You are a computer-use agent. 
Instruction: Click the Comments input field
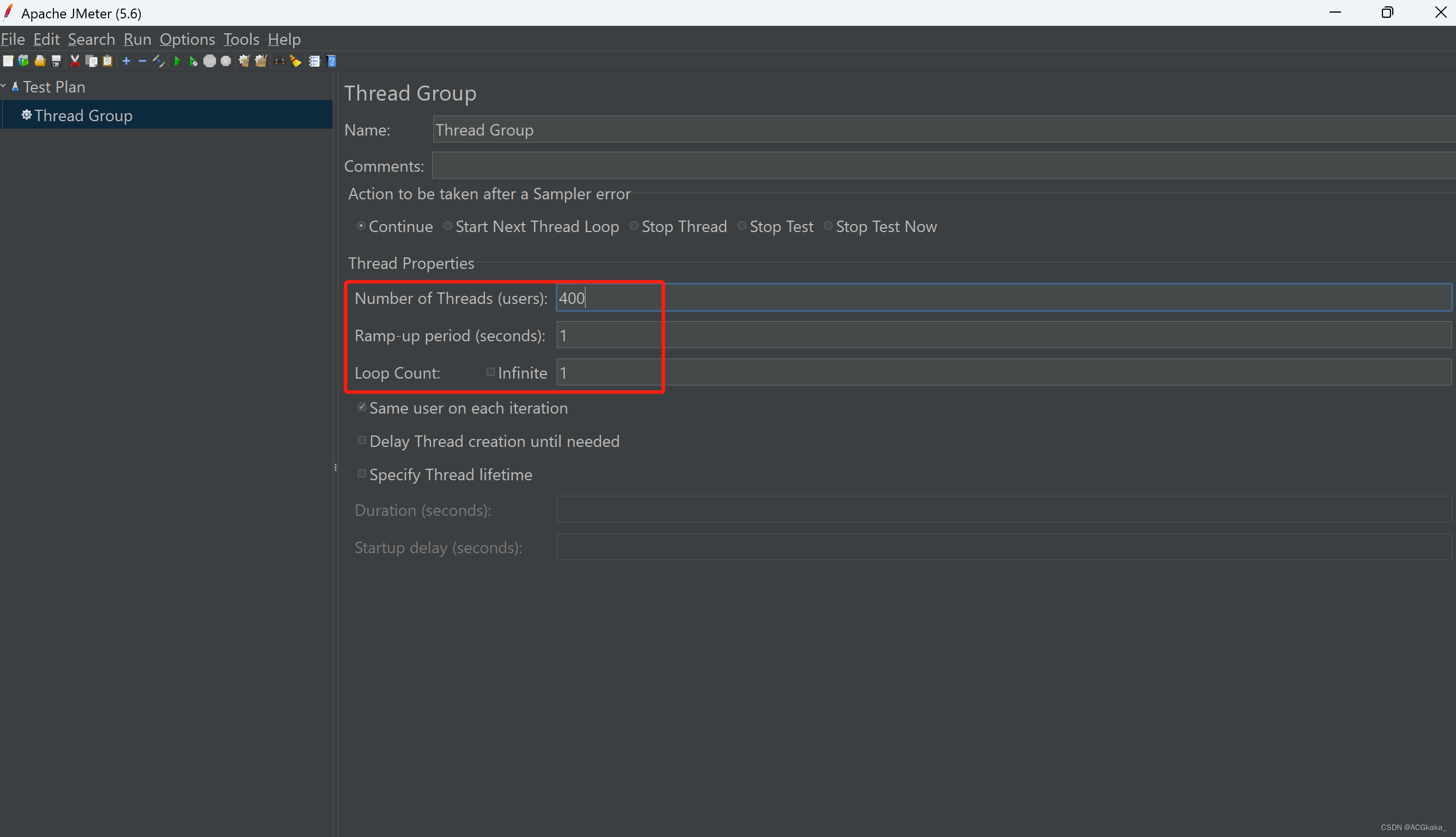[x=944, y=165]
